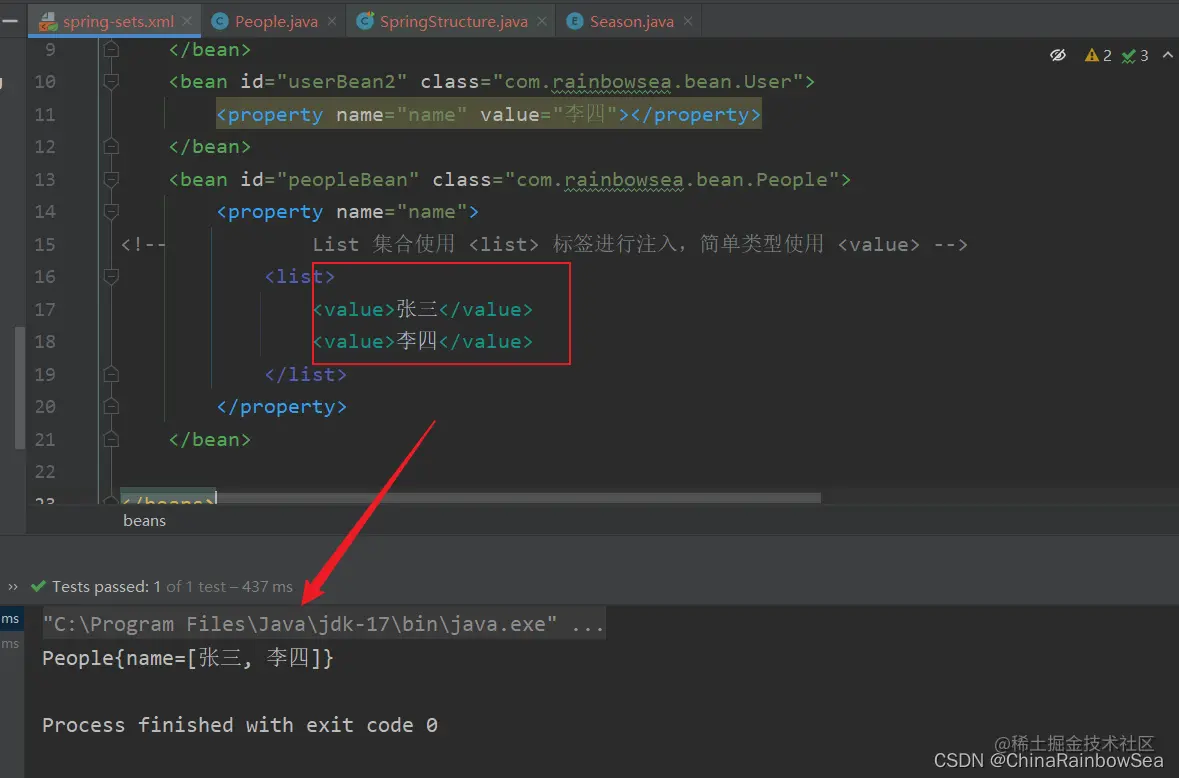The image size is (1179, 778).
Task: Click the SpringStructure.java class icon
Action: [x=365, y=21]
